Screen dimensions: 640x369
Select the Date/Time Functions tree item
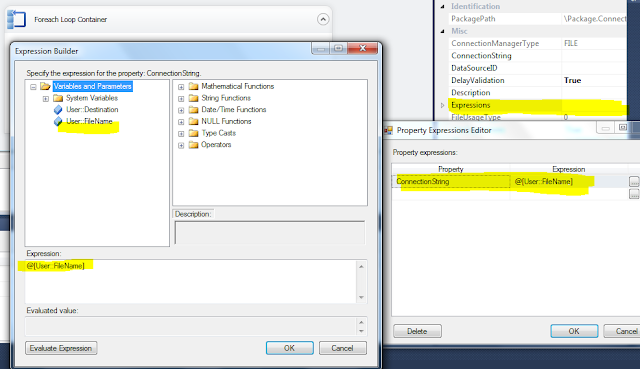(x=233, y=109)
